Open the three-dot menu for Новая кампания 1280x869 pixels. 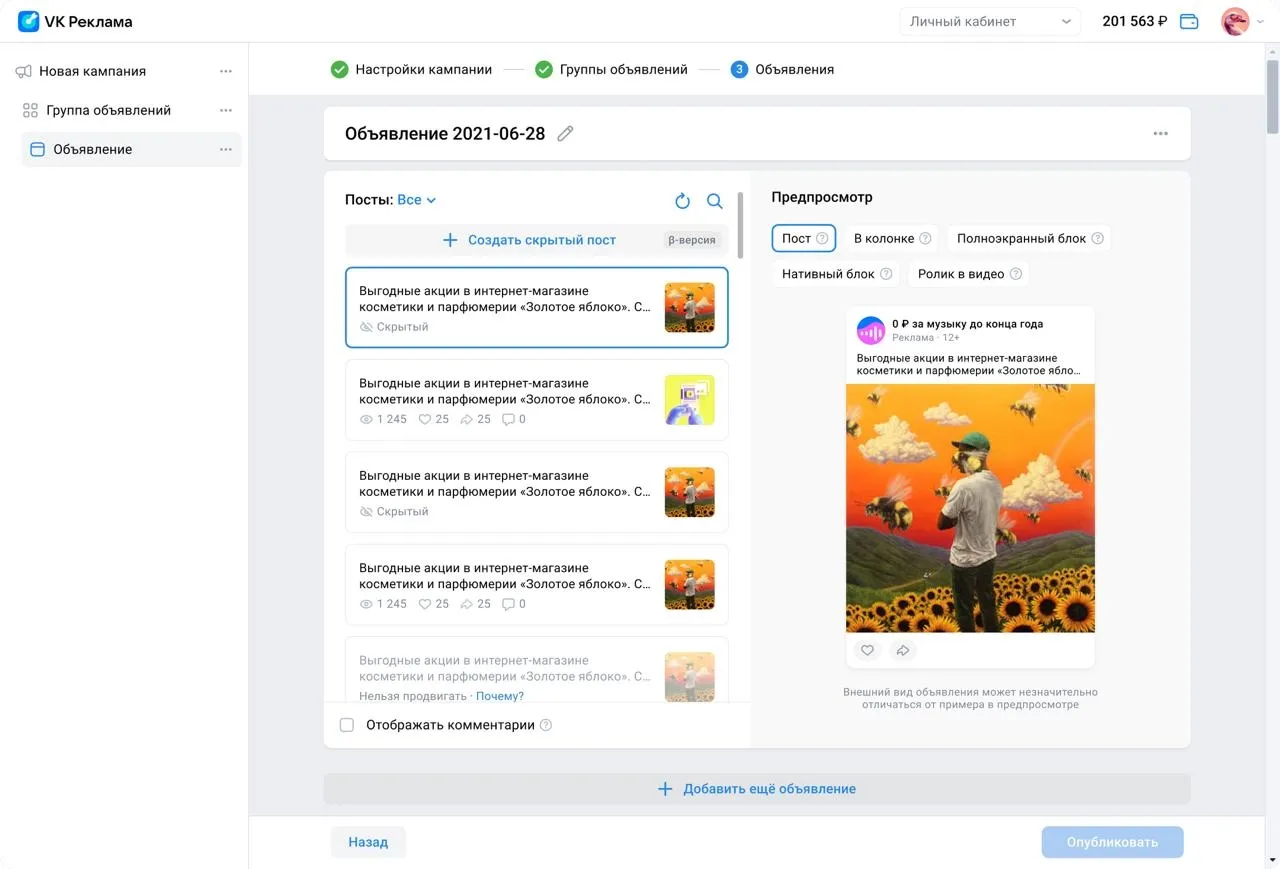tap(226, 72)
